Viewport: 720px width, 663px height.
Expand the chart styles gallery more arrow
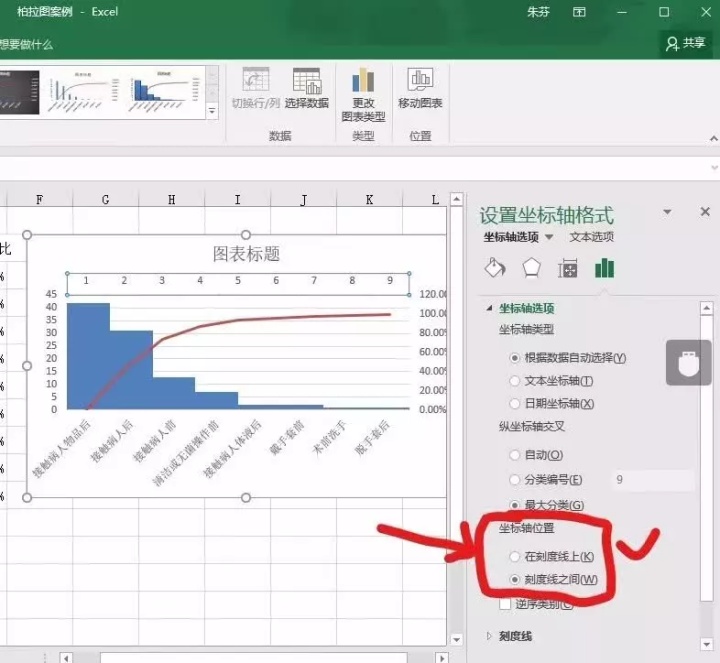tap(212, 111)
